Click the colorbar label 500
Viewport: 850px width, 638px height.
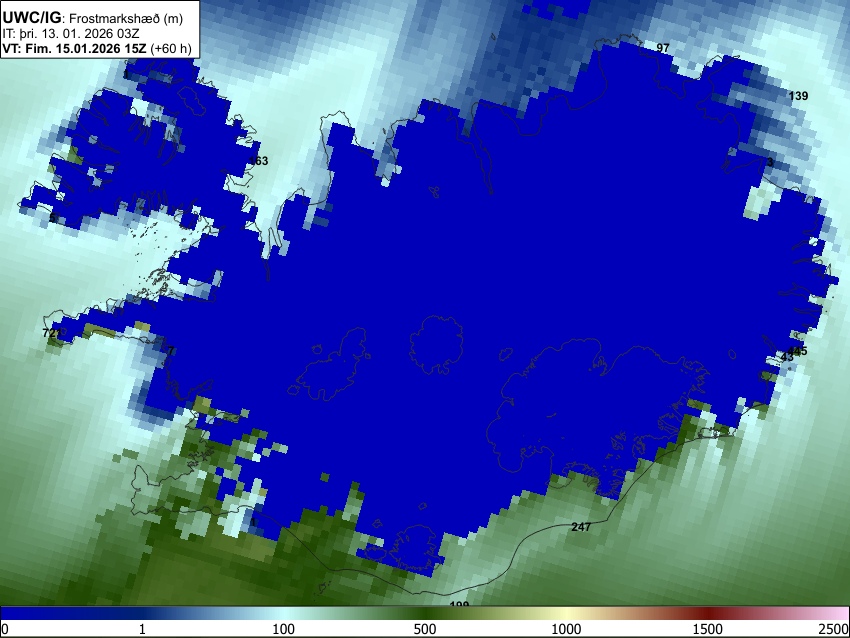(x=424, y=629)
